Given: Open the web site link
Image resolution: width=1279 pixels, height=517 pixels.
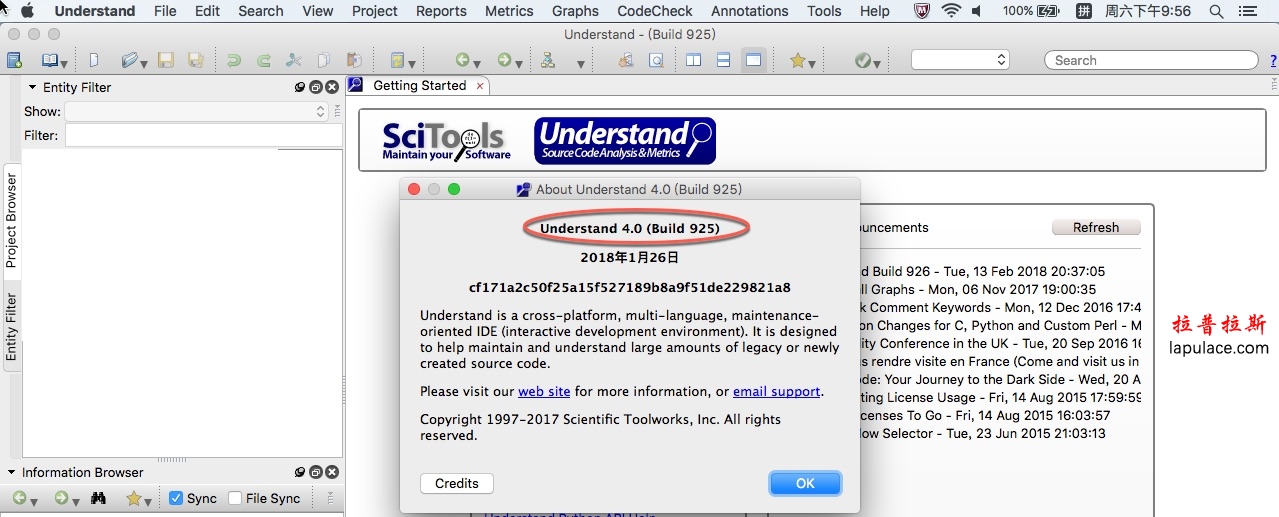Looking at the screenshot, I should (544, 391).
